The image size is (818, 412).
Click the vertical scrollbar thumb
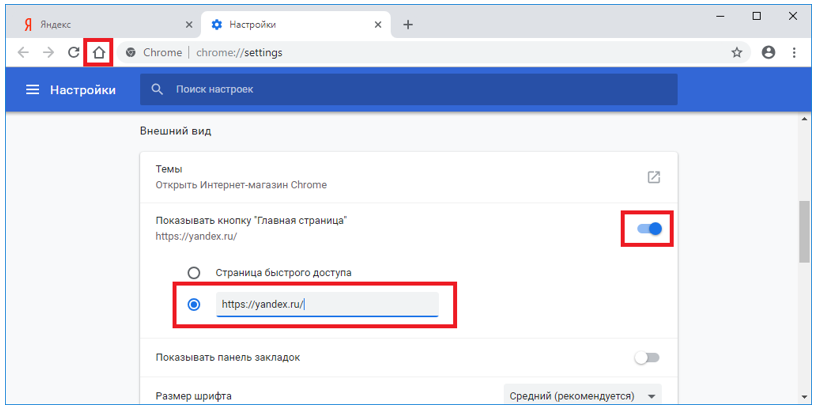tap(804, 233)
